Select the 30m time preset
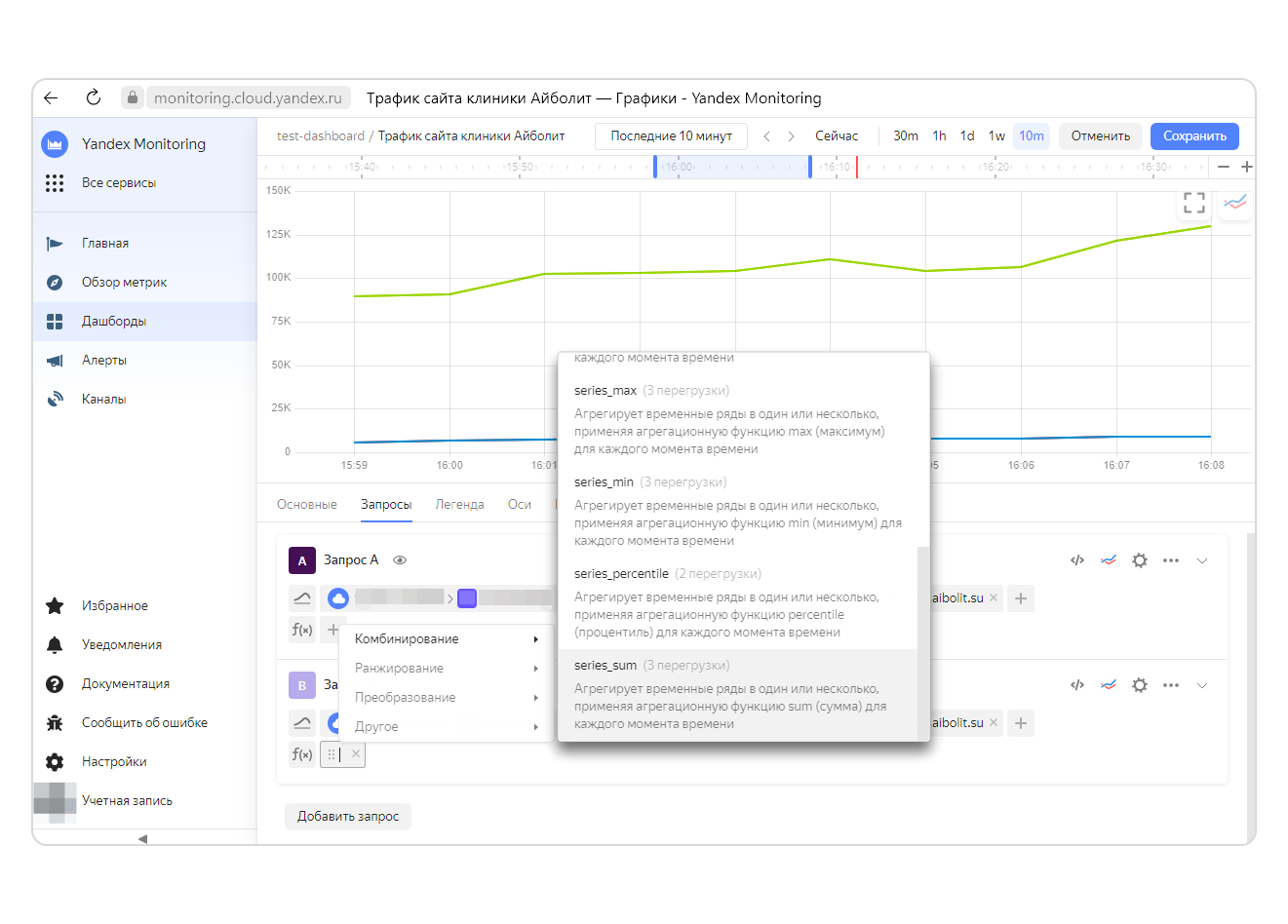The height and width of the screenshot is (924, 1288). (x=906, y=136)
